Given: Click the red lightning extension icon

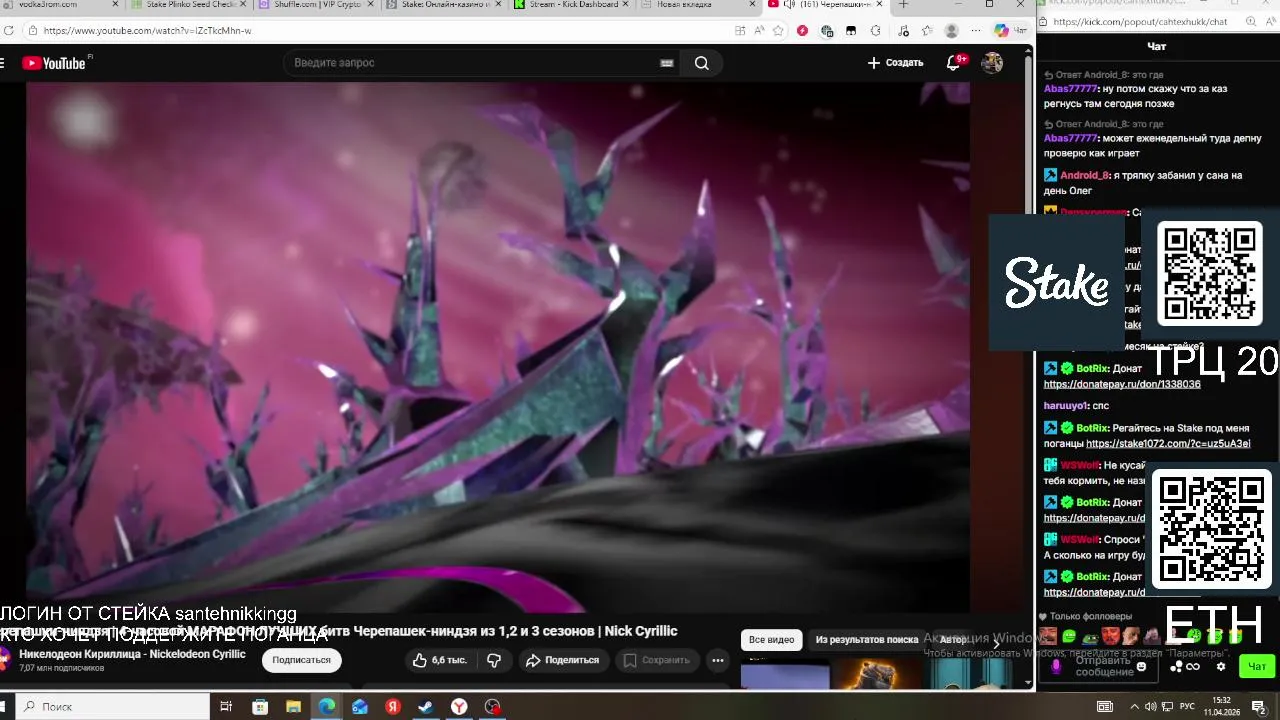Looking at the screenshot, I should [x=802, y=30].
